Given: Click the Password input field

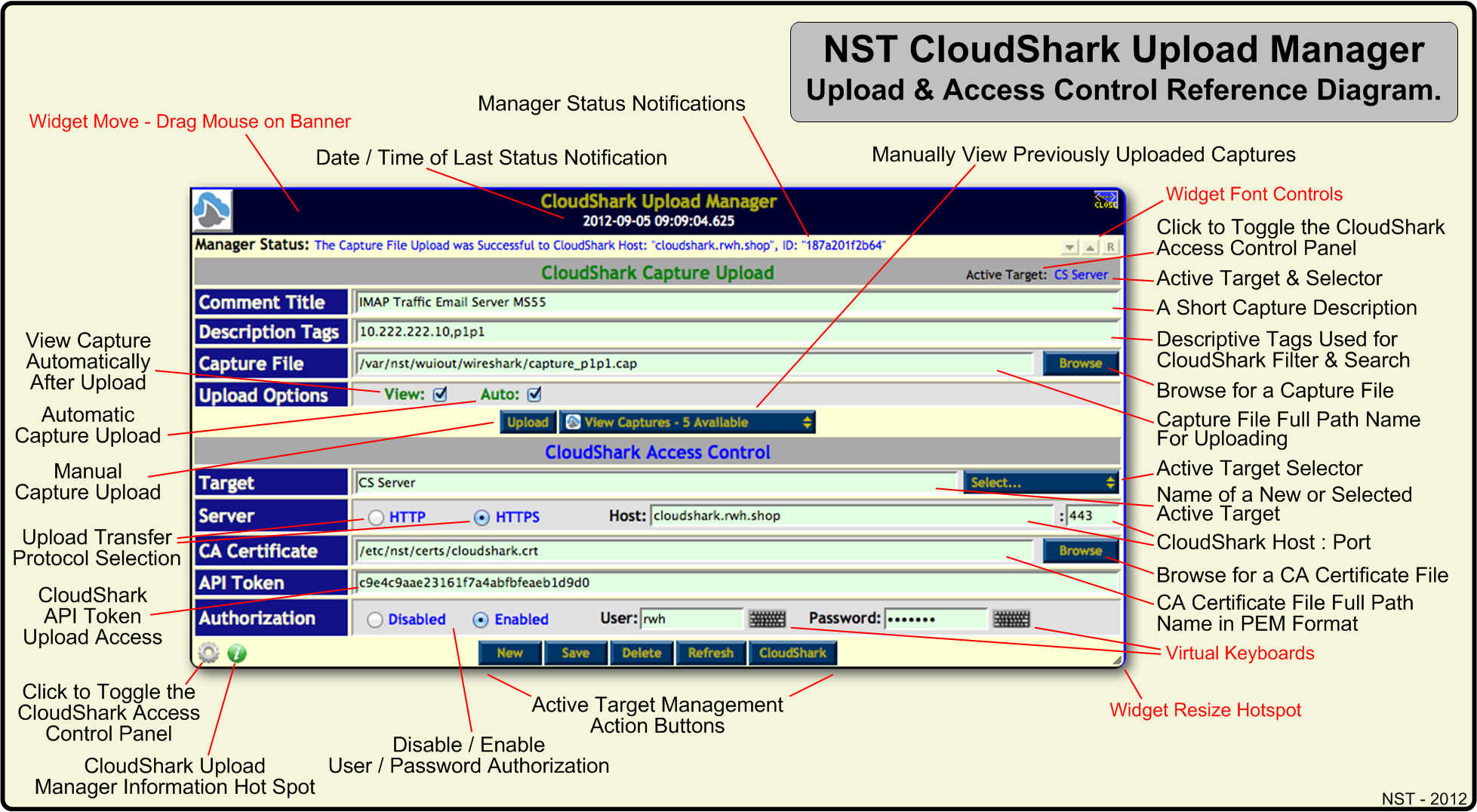Looking at the screenshot, I should 936,620.
